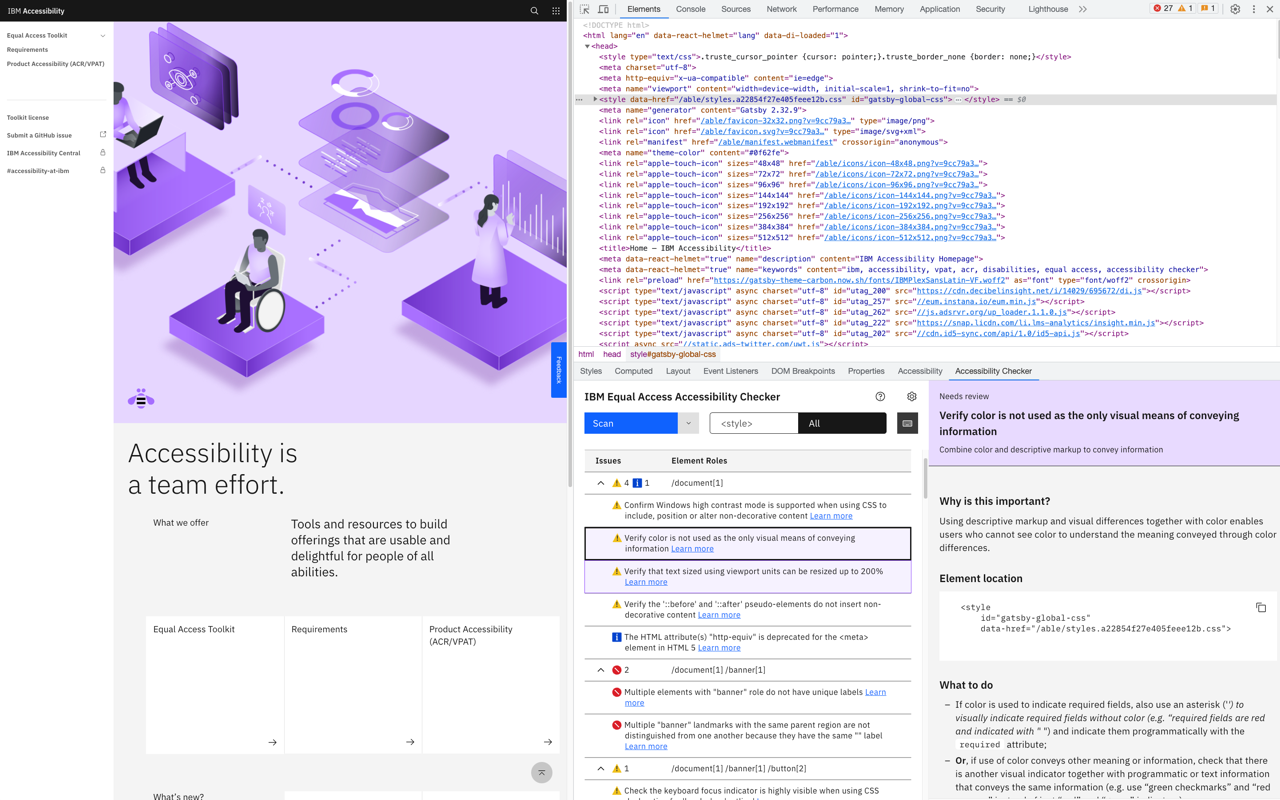Copy the gatsby-global-css element location snippet
Viewport: 1280px width, 800px height.
pos(1261,606)
